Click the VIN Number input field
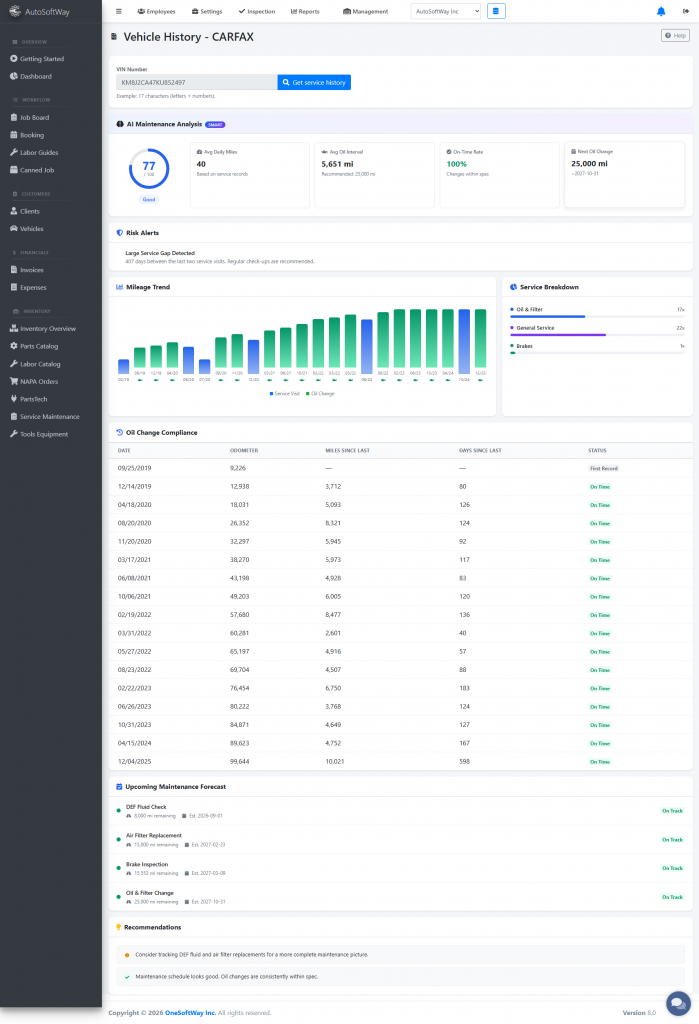 (x=196, y=82)
